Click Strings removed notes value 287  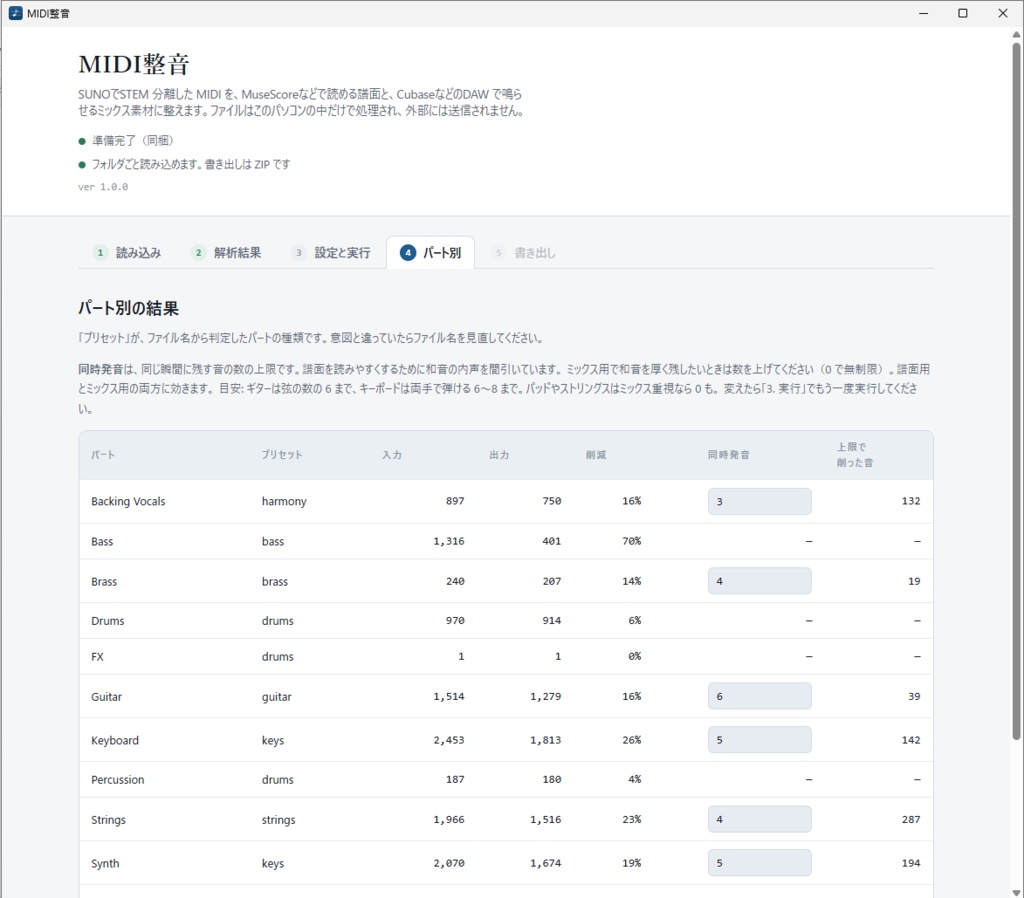point(911,819)
